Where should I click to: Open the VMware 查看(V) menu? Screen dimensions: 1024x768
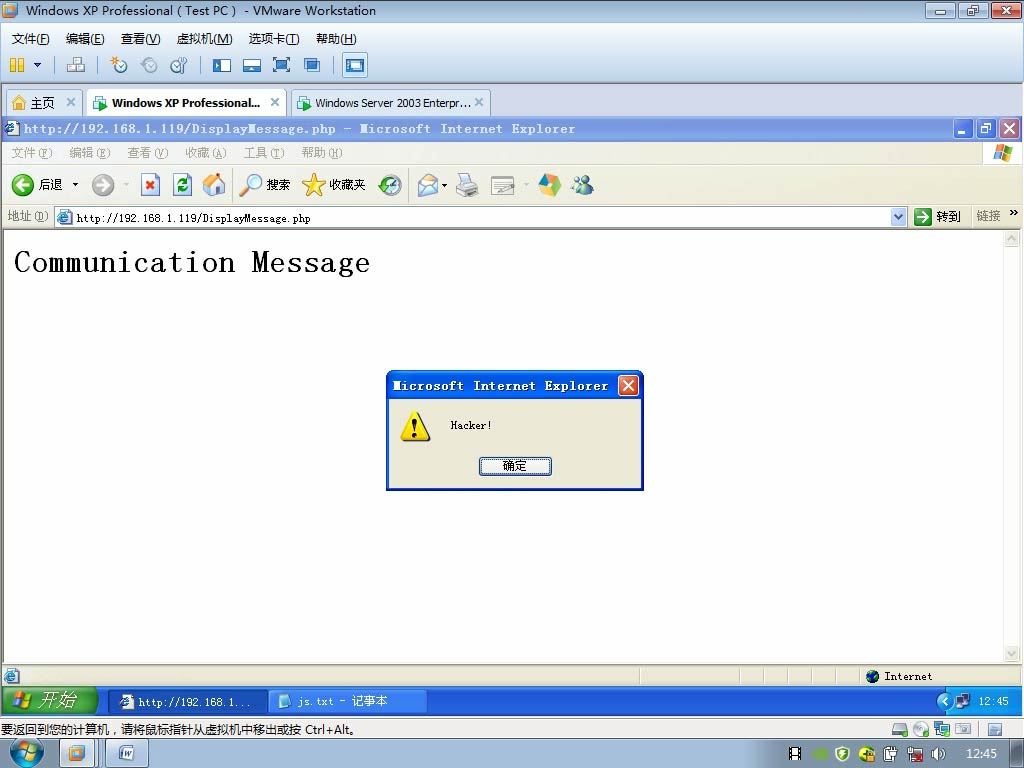tap(140, 39)
